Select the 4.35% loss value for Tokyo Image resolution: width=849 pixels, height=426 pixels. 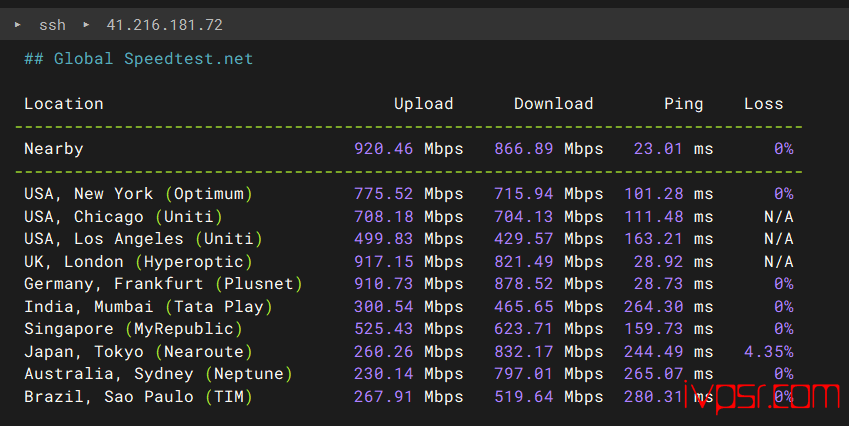pos(768,352)
